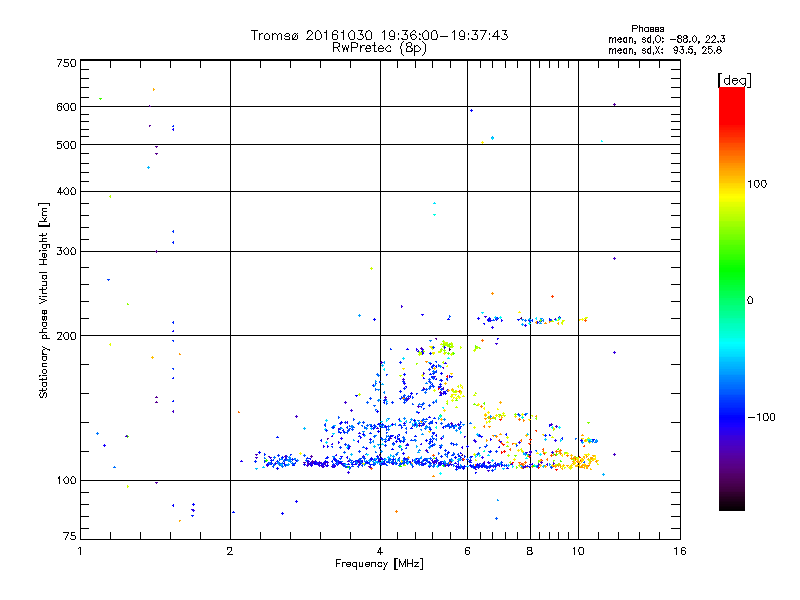
Task: Click the '100' colorbar tick label
Action: click(757, 184)
